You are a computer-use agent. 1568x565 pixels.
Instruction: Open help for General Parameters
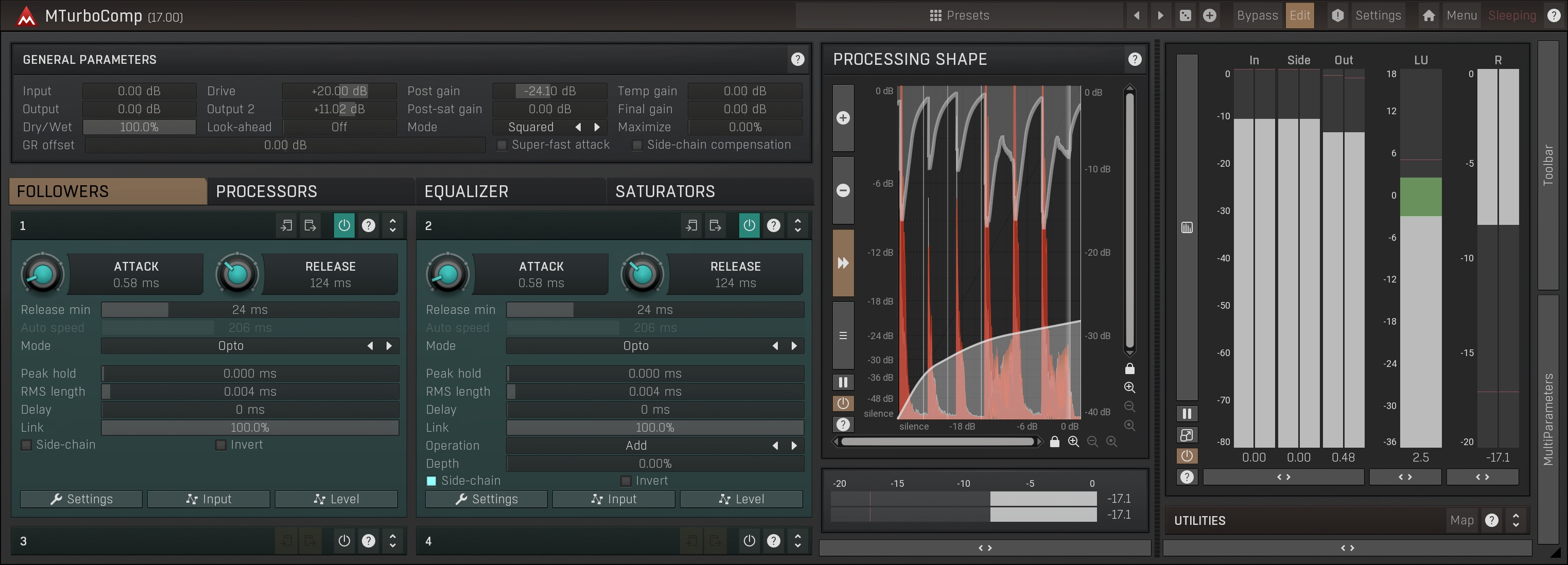click(797, 59)
